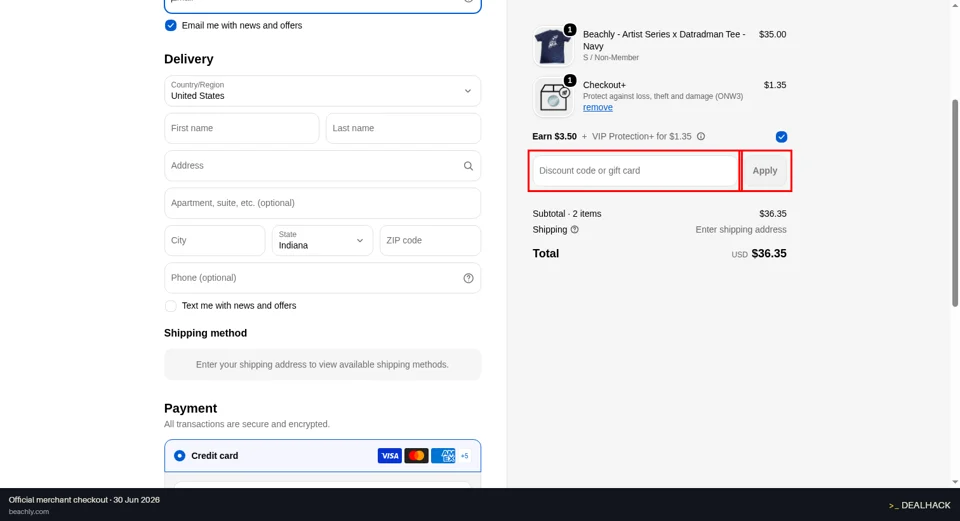Click the Total amount $36.35

pyautogui.click(x=769, y=253)
